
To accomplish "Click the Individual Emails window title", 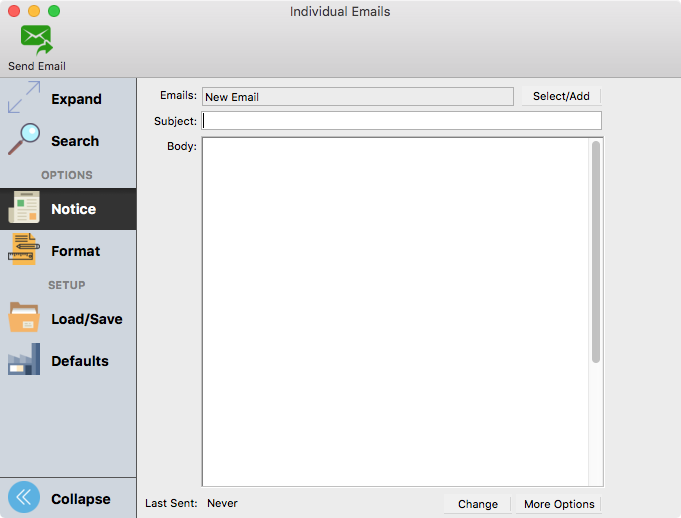I will tap(340, 12).
